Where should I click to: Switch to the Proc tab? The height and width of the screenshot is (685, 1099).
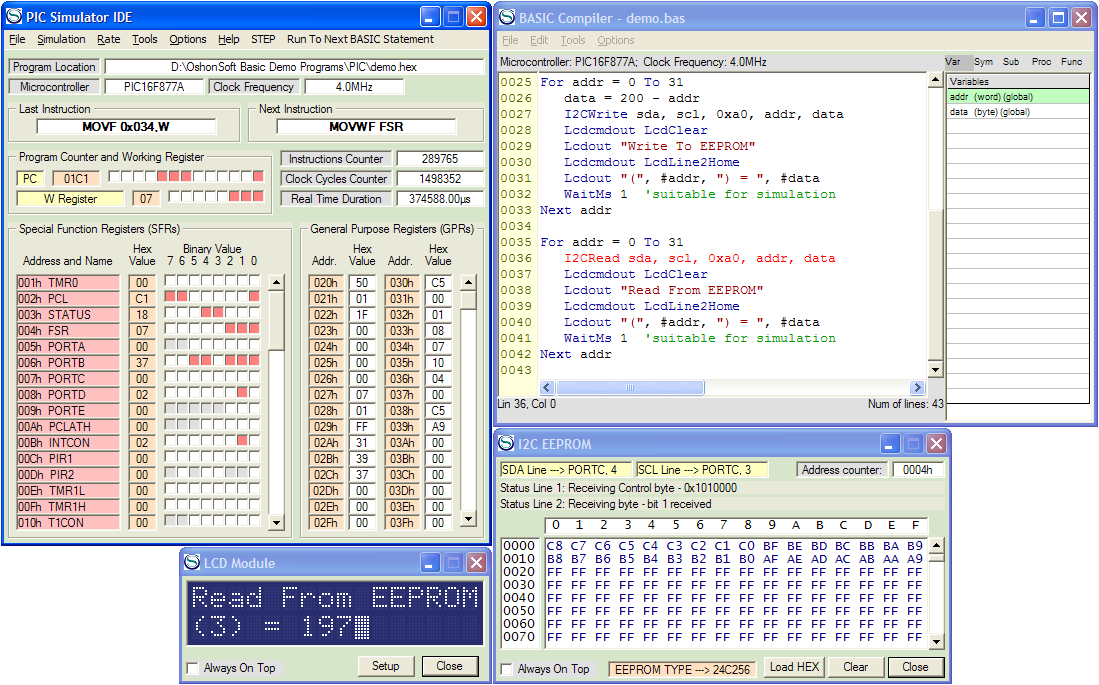1041,62
